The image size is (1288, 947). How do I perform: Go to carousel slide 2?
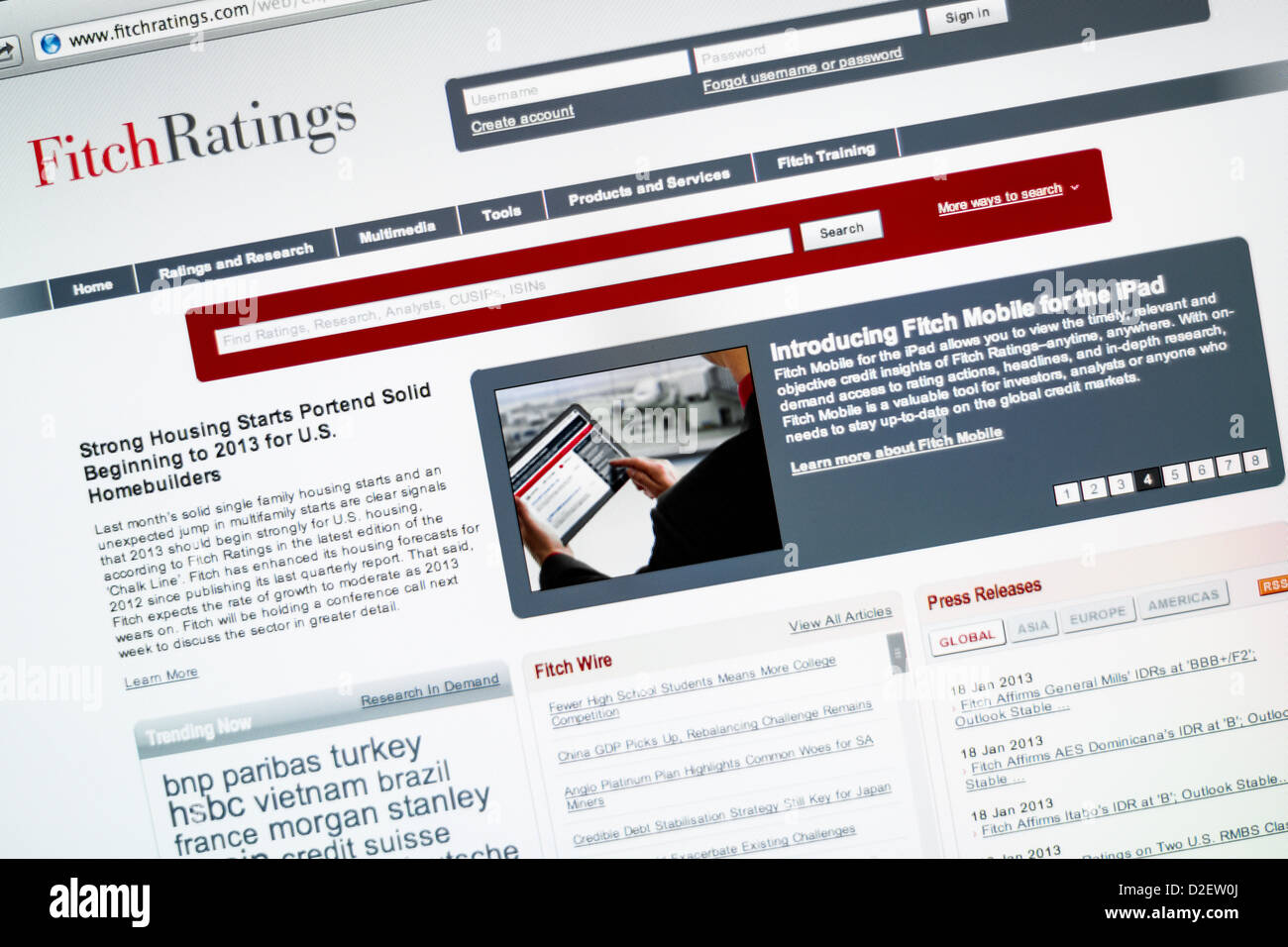[x=1094, y=487]
